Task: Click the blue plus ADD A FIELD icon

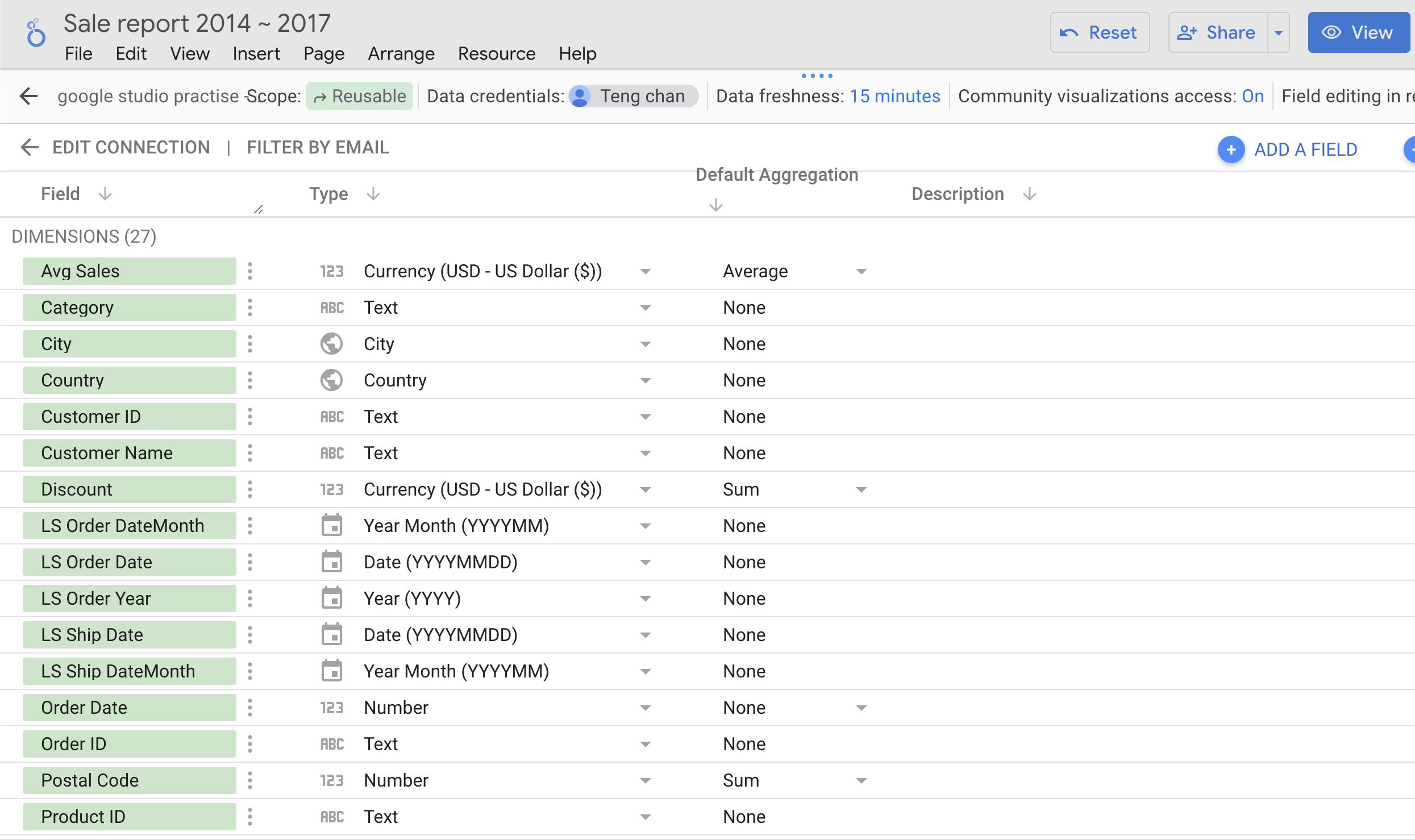Action: coord(1231,149)
